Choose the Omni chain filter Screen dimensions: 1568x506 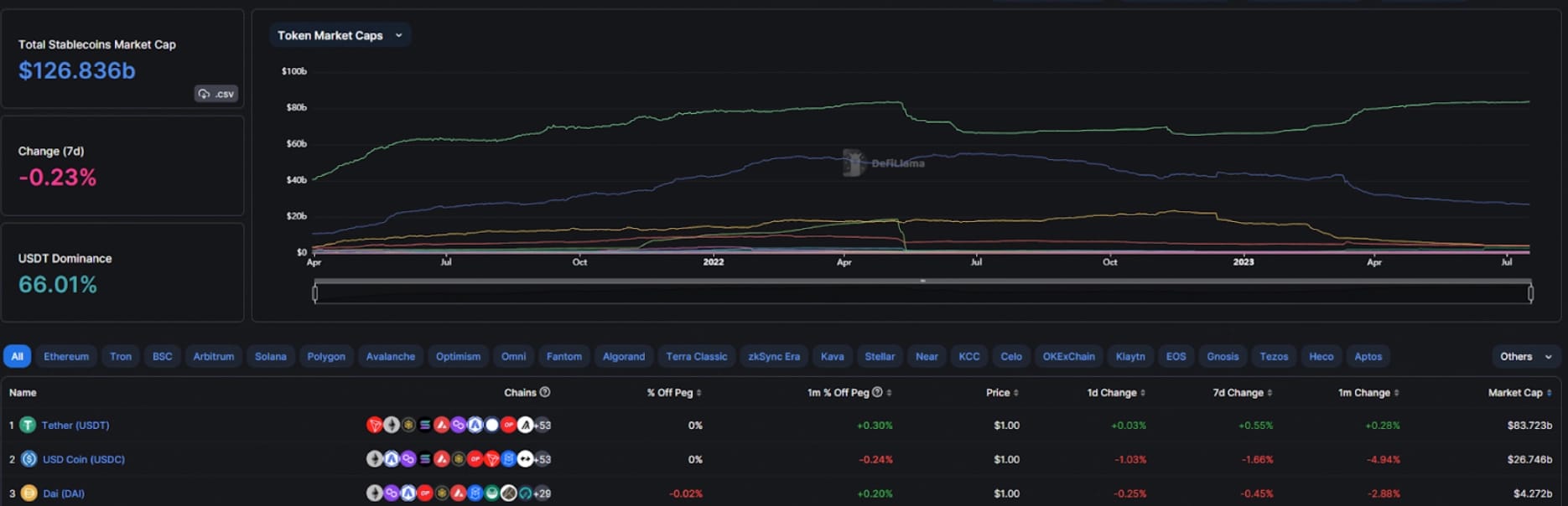click(x=513, y=356)
